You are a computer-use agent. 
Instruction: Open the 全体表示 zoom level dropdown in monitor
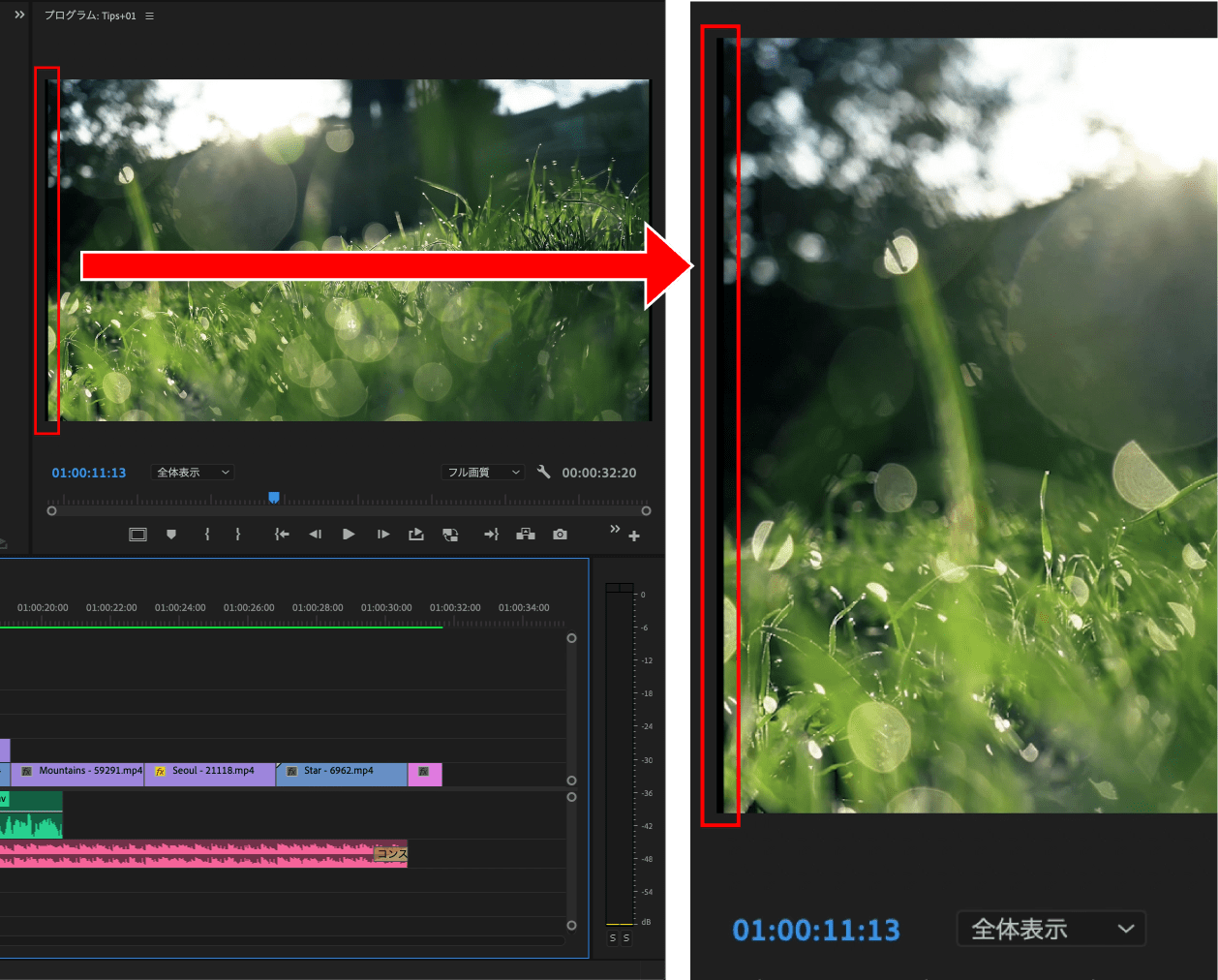click(x=193, y=473)
